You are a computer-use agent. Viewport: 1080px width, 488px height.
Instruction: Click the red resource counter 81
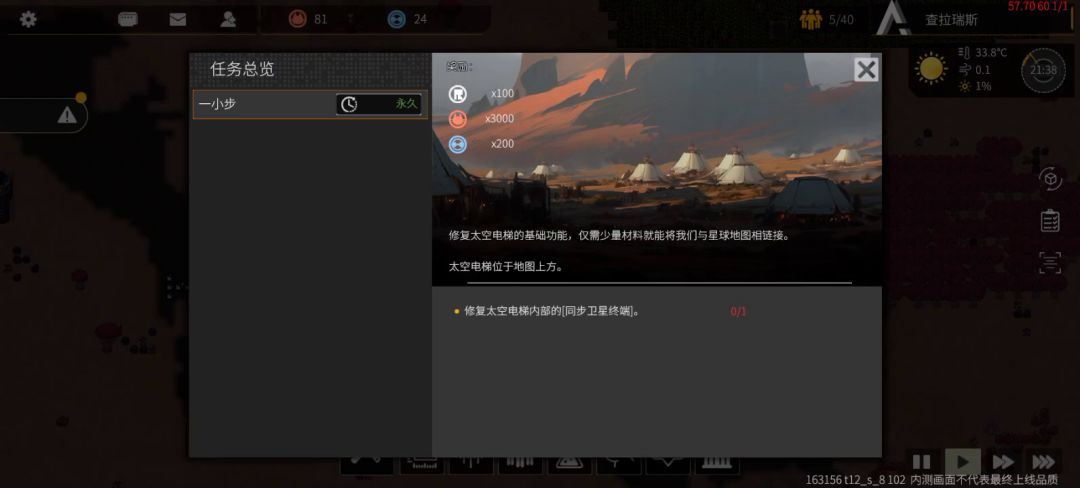(308, 19)
